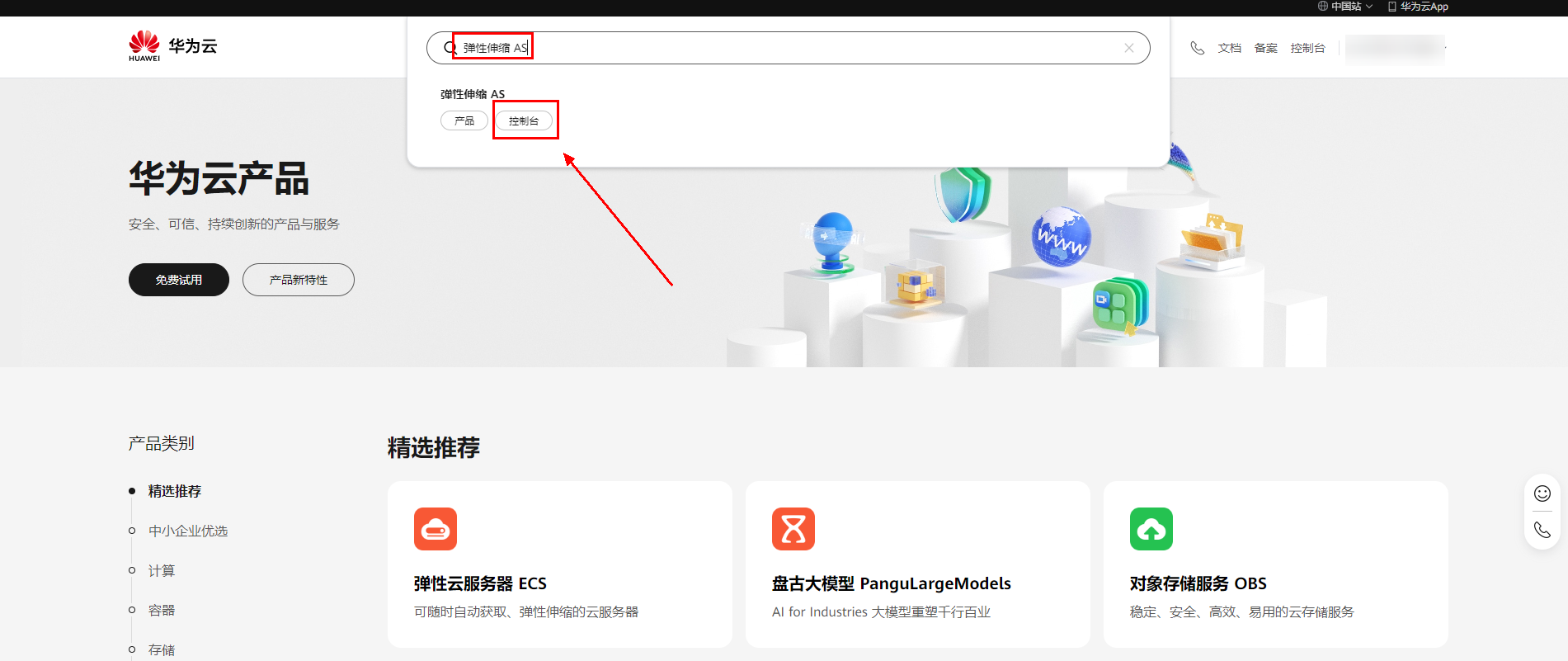Click in the search field containing 弹性伸缩 AS
This screenshot has width=1568, height=661.
788,48
